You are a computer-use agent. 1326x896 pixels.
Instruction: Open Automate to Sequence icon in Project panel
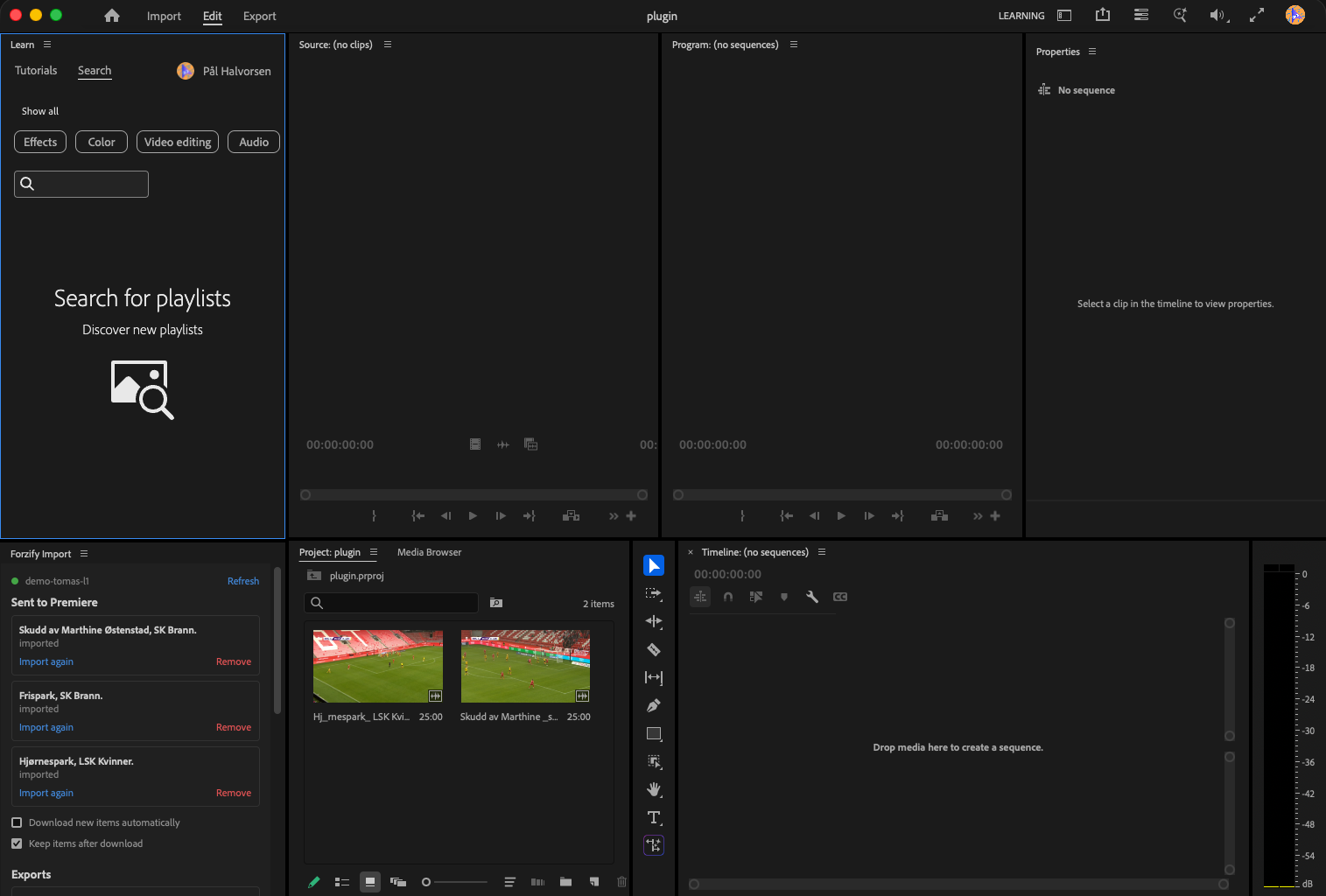(538, 882)
